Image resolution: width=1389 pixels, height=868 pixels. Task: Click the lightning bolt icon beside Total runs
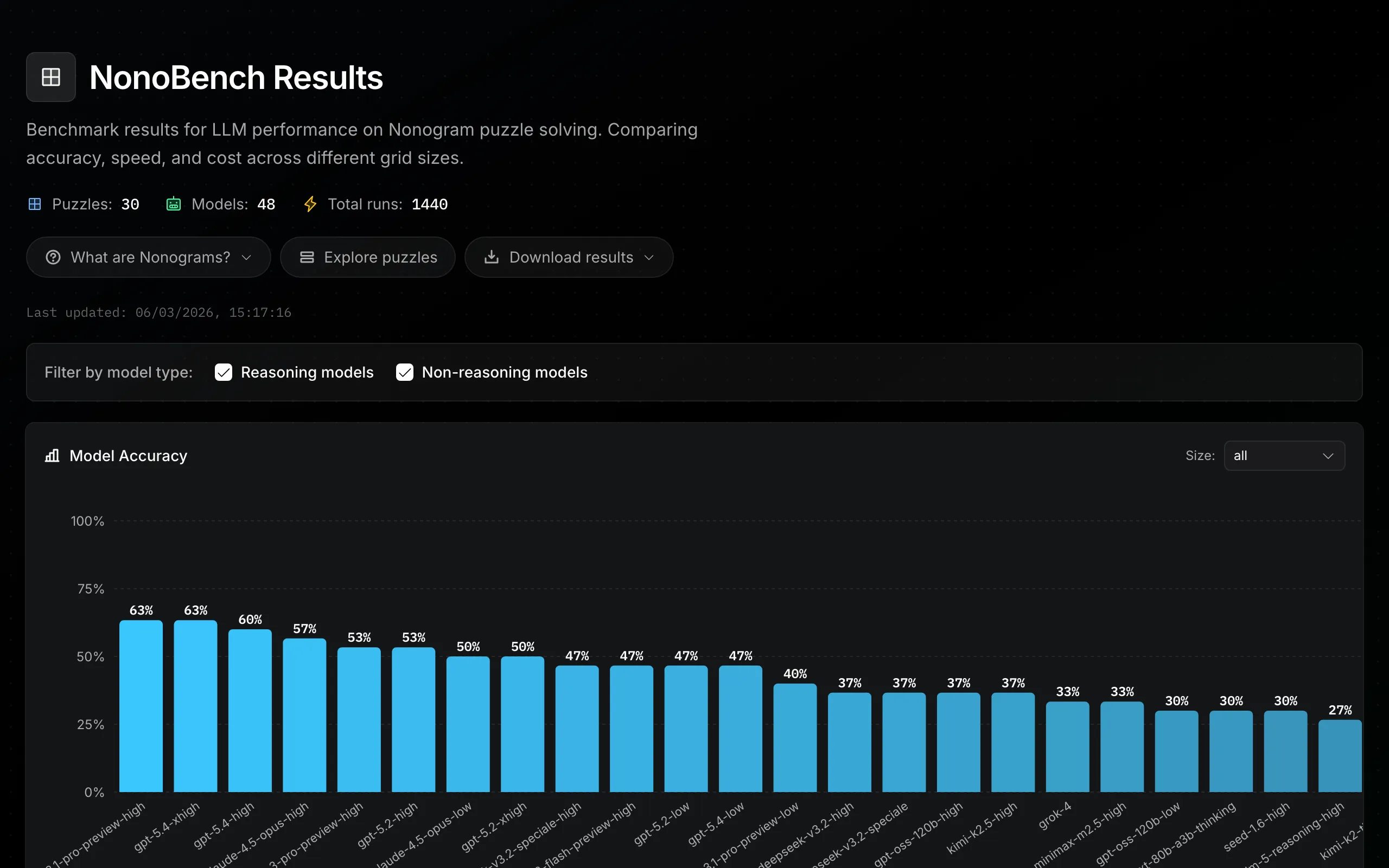click(x=310, y=204)
